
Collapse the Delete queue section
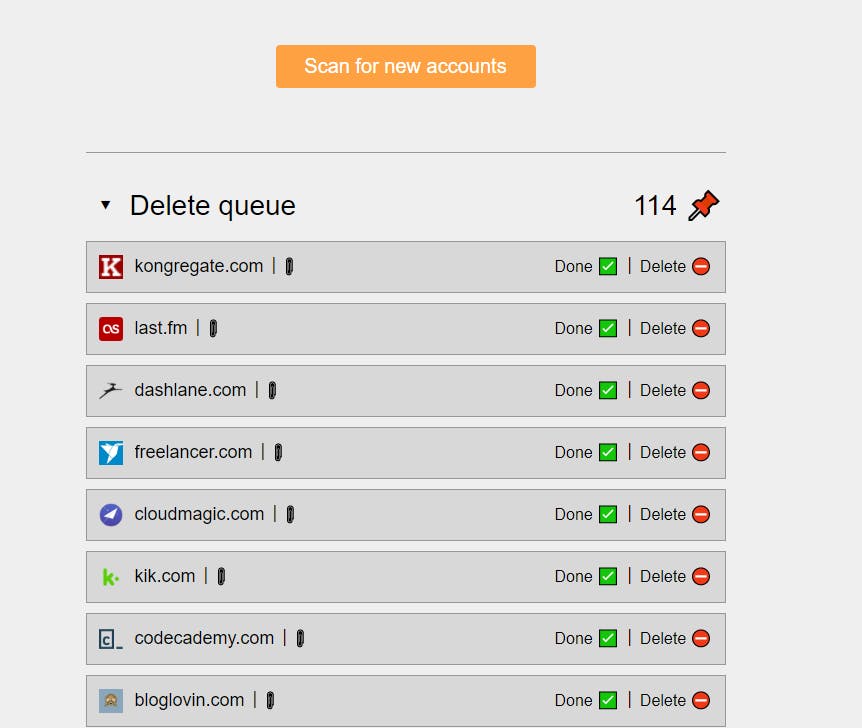coord(105,204)
